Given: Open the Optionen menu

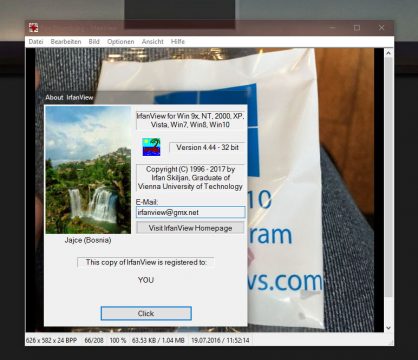Looking at the screenshot, I should pos(121,42).
